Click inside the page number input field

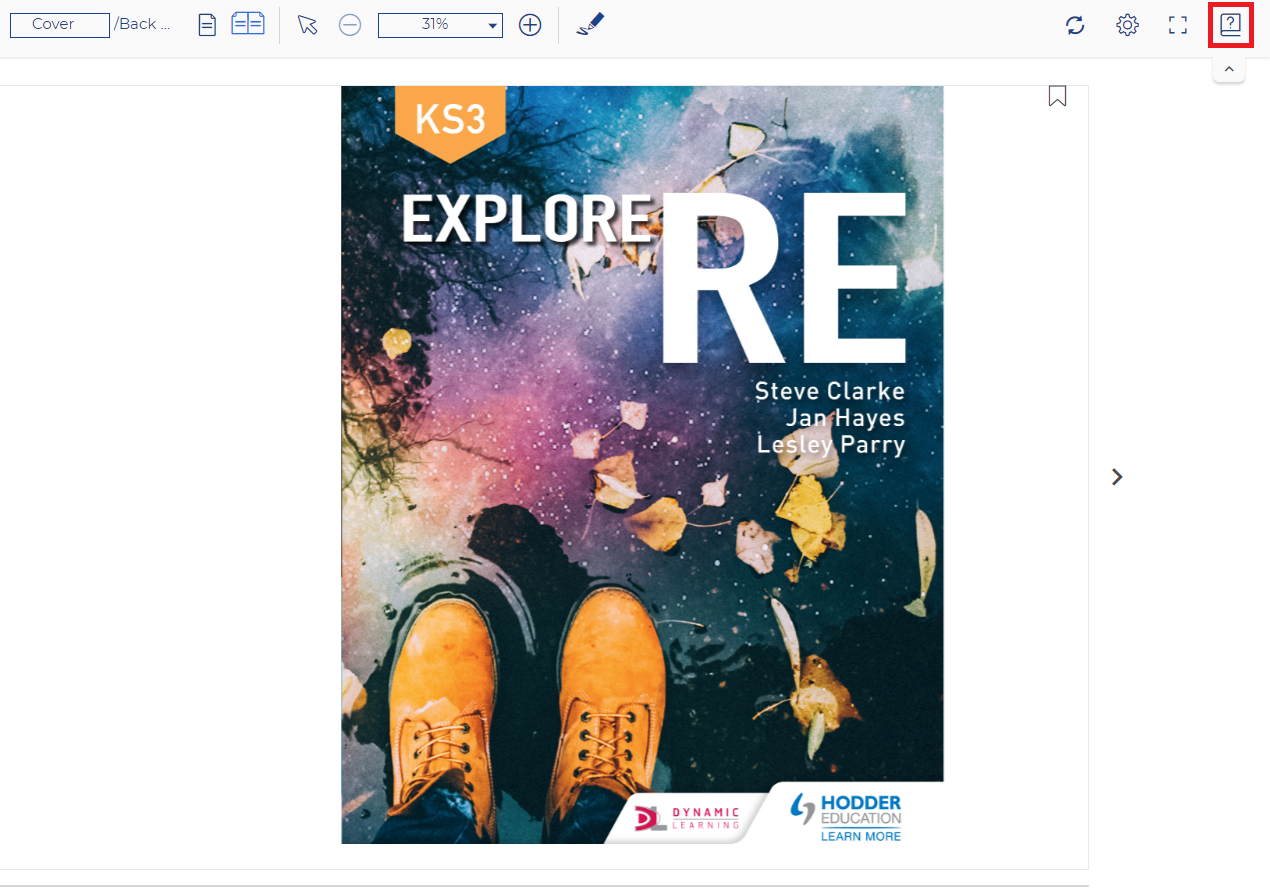[x=59, y=24]
